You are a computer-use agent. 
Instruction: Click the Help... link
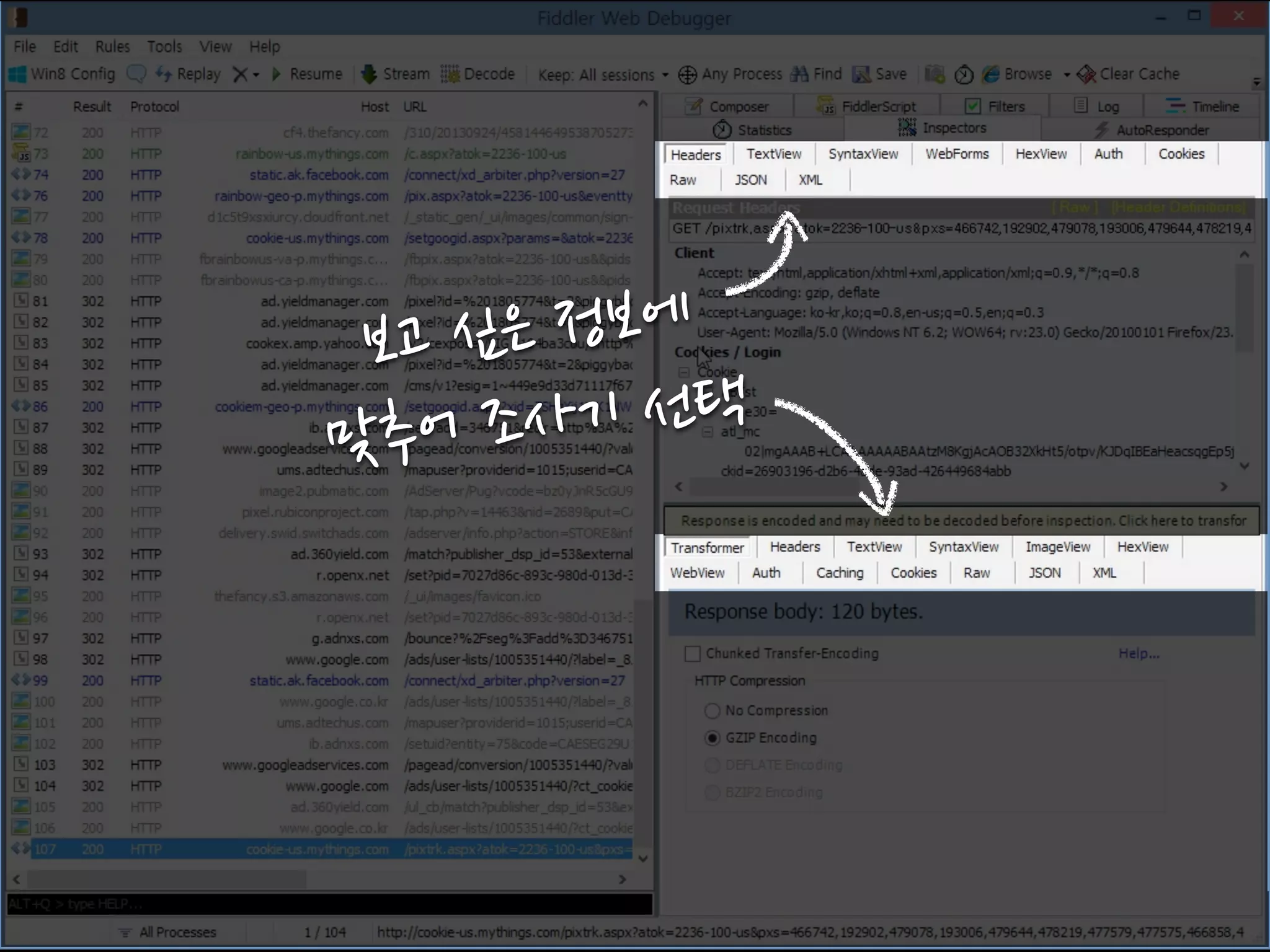point(1139,653)
